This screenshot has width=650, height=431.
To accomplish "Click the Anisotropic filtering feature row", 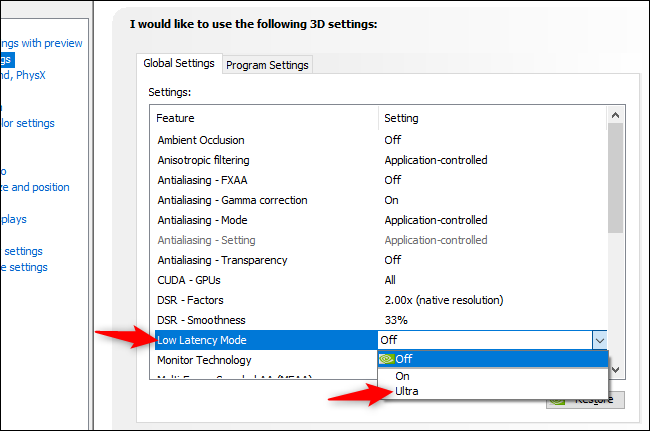I will click(204, 160).
